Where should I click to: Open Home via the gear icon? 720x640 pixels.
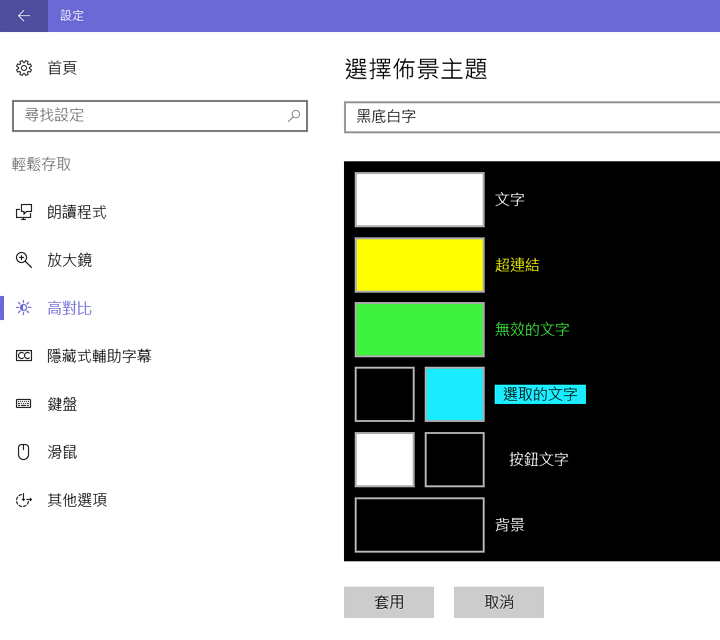[x=24, y=68]
